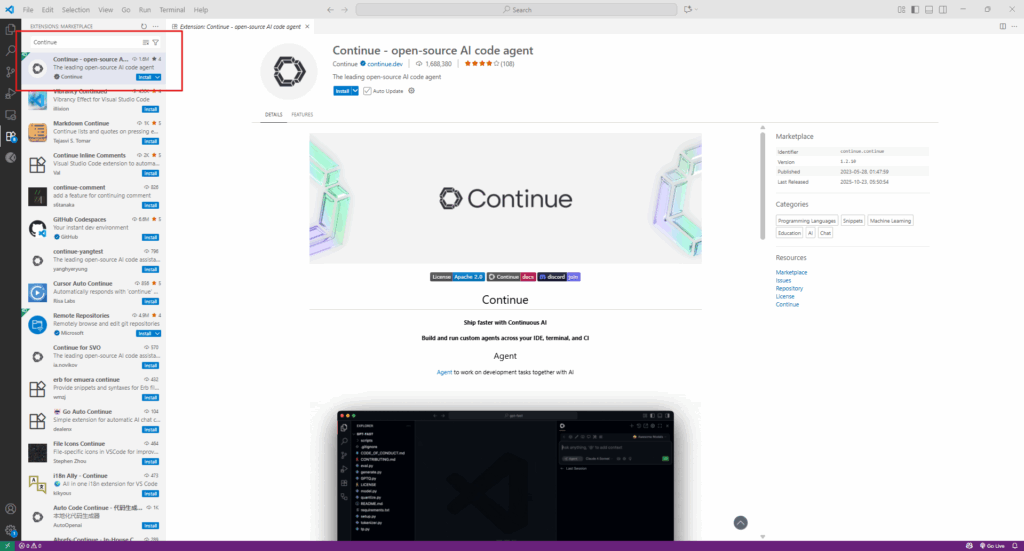Open the Manage gear in activity bar
The image size is (1024, 551).
pos(10,530)
